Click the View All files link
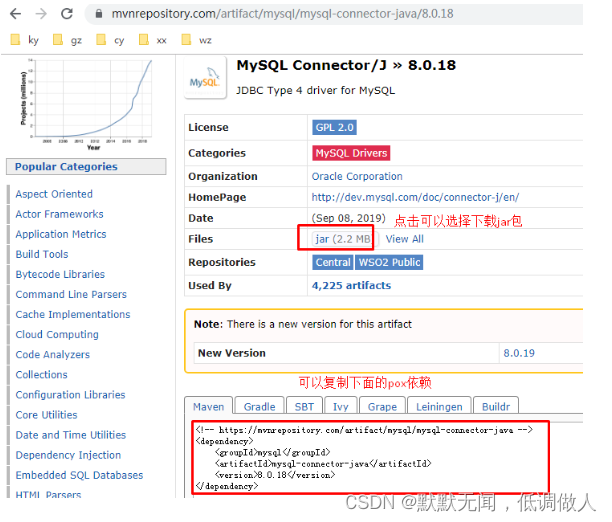612x522 pixels. click(x=404, y=239)
